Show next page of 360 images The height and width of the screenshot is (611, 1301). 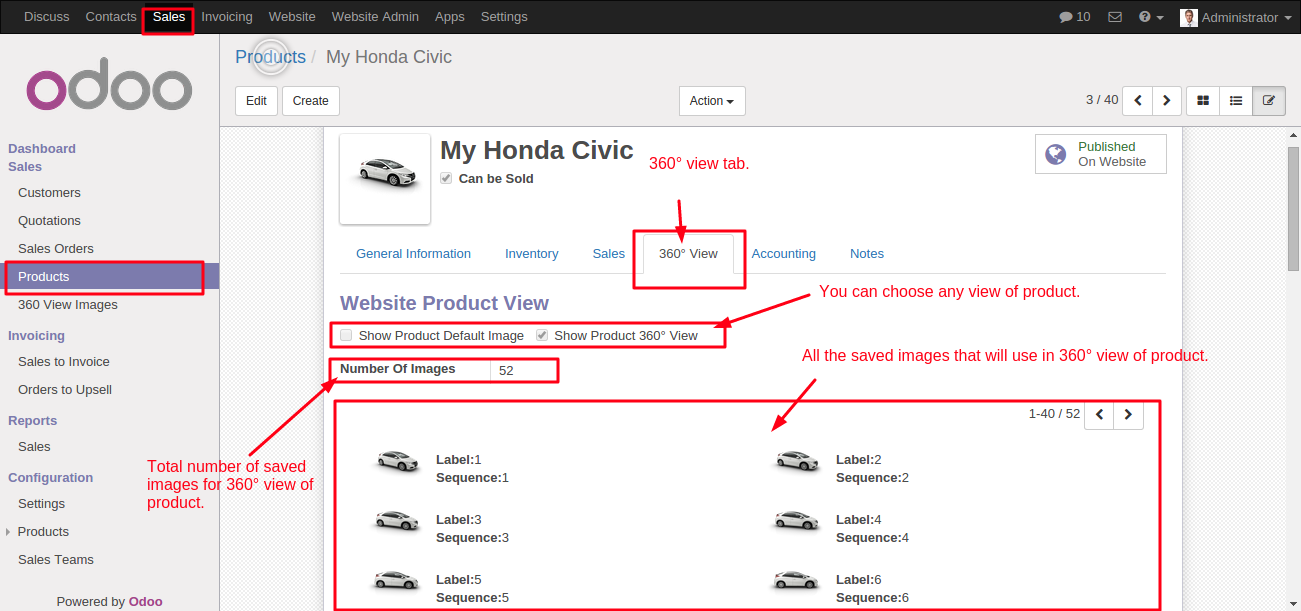point(1128,414)
